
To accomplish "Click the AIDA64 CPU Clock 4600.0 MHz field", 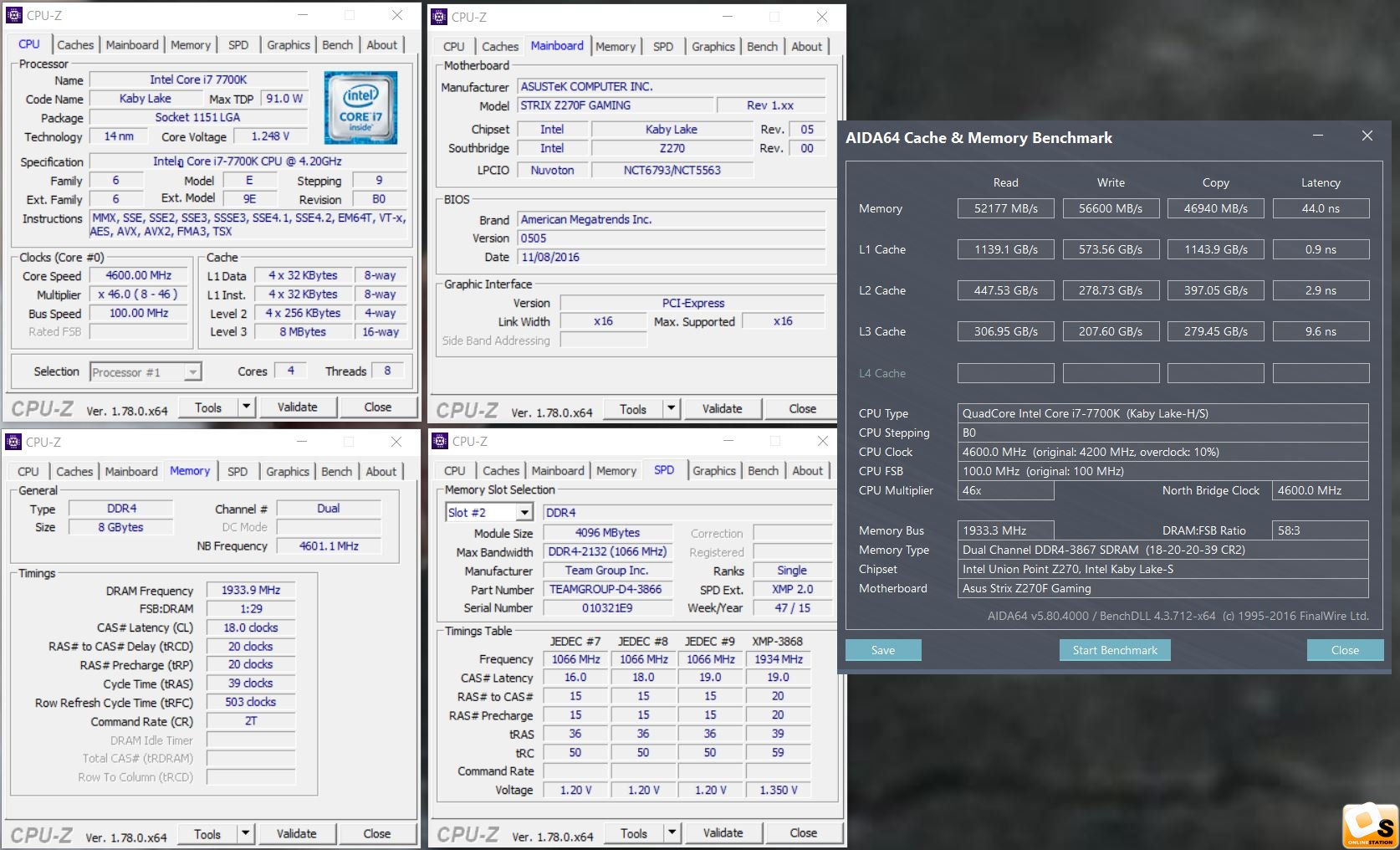I will point(1162,452).
